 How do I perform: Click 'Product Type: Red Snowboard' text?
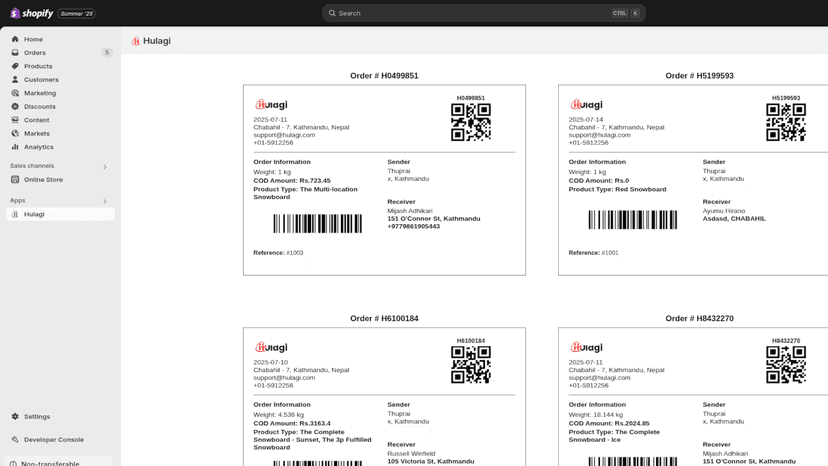click(617, 189)
